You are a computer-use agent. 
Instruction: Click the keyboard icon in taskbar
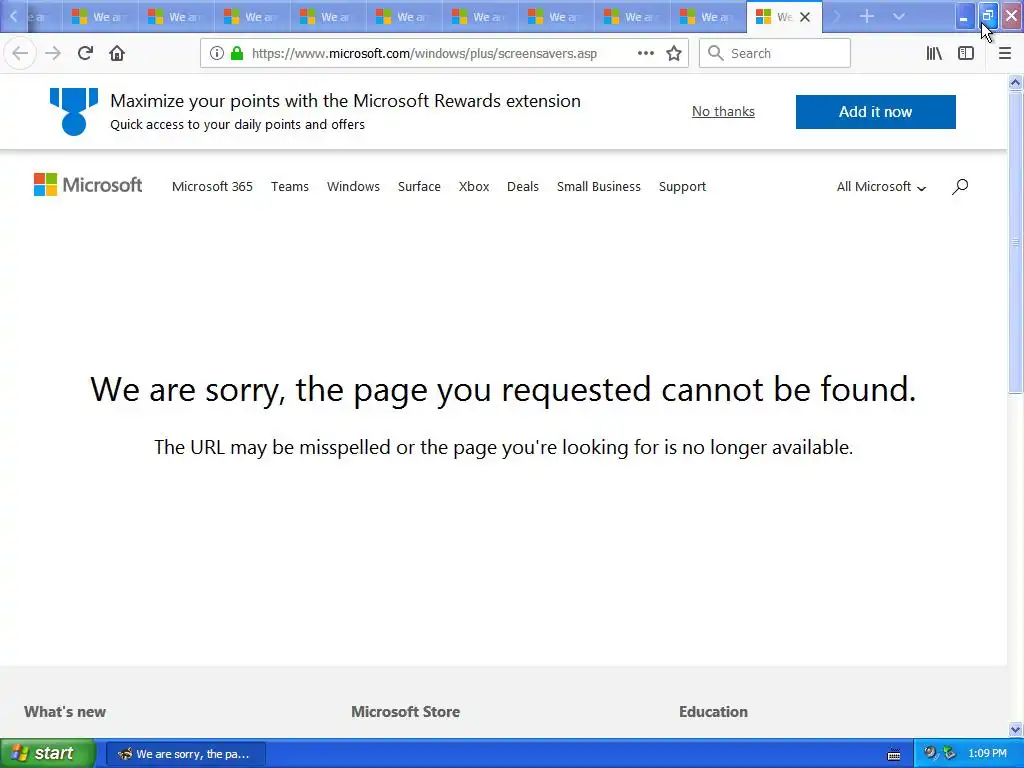pyautogui.click(x=894, y=754)
